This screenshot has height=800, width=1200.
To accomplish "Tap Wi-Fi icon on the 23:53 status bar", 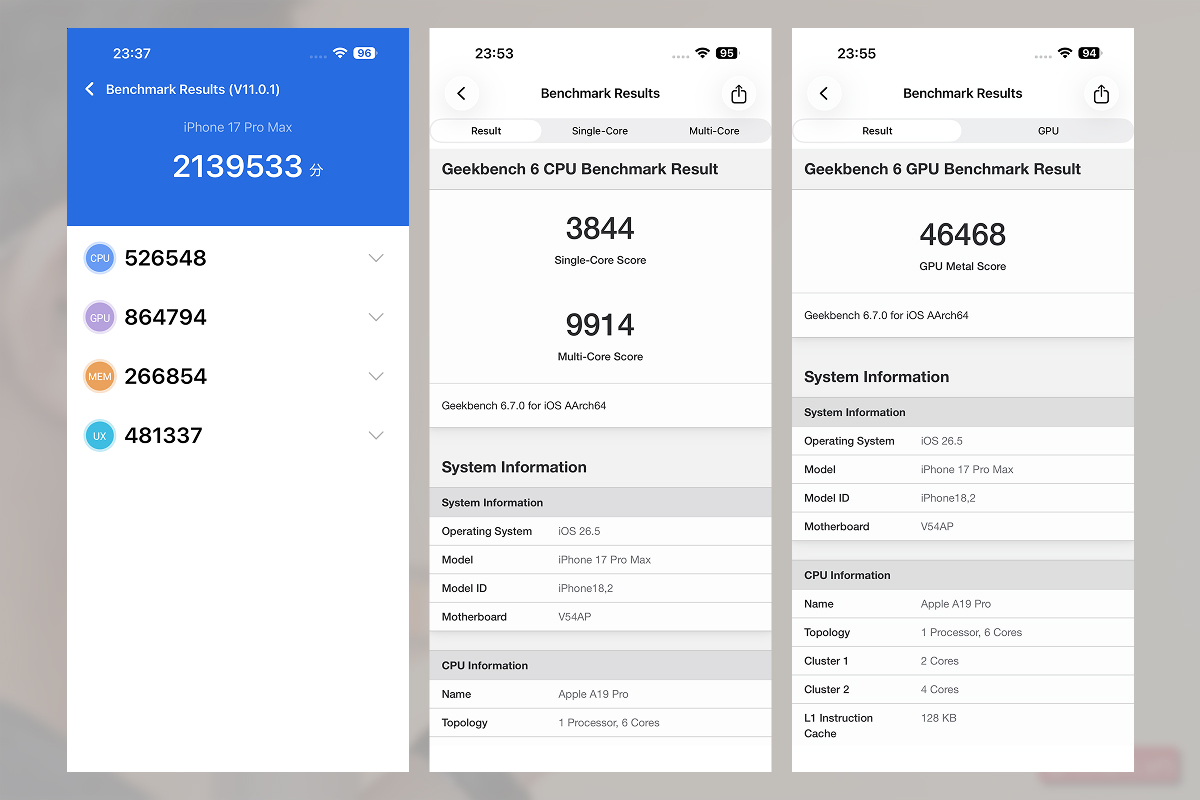I will click(x=702, y=53).
